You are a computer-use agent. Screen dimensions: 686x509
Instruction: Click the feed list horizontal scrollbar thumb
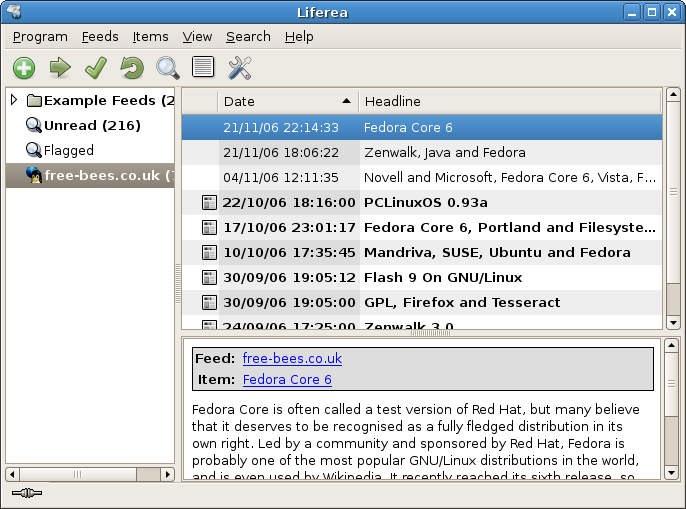coord(78,474)
